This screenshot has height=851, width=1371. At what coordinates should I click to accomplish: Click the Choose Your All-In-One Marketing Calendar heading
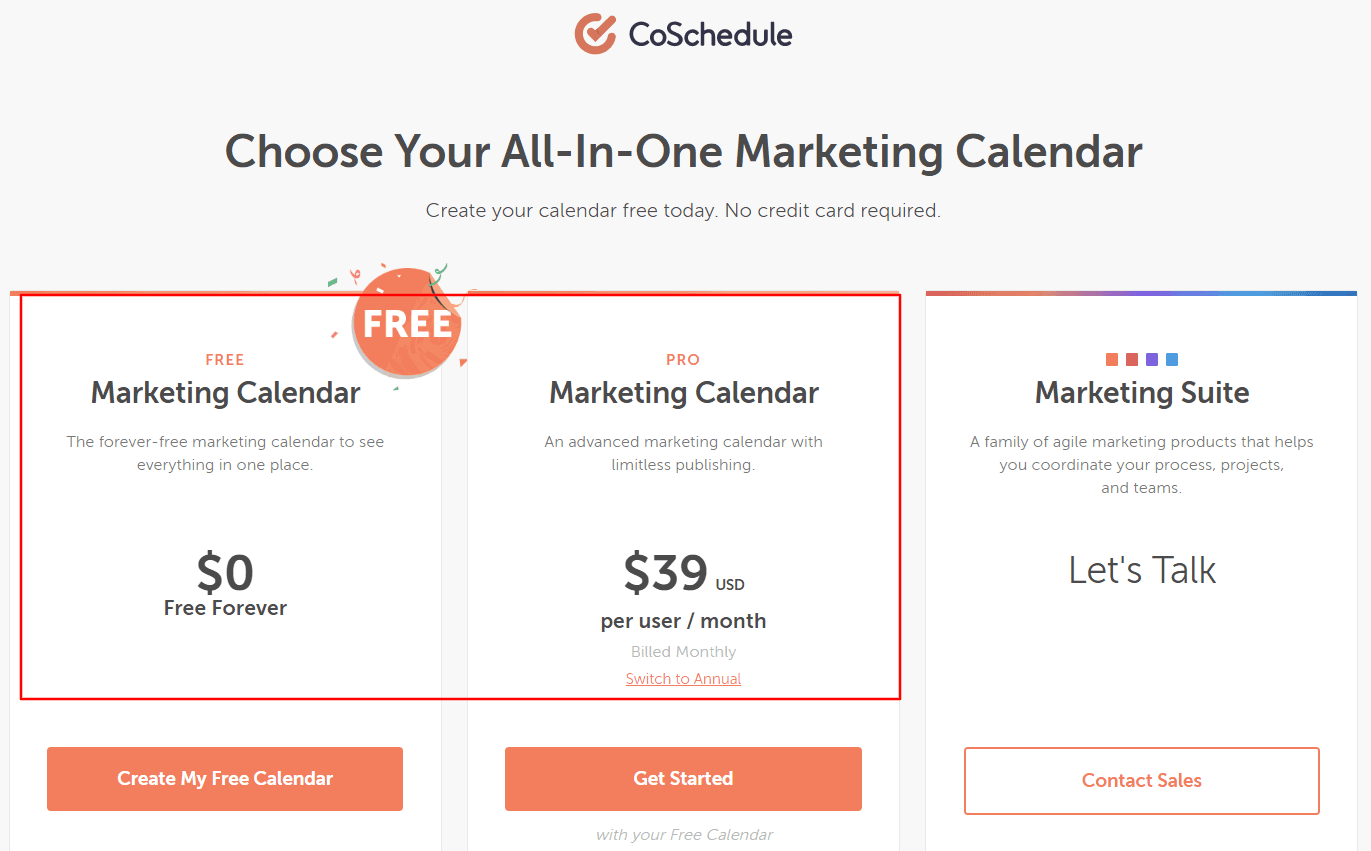pos(684,152)
